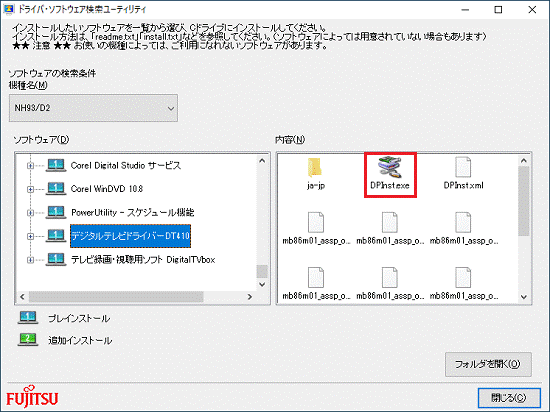Image resolution: width=550 pixels, height=412 pixels.
Task: Maximize the driver search utility window
Action: coord(498,9)
